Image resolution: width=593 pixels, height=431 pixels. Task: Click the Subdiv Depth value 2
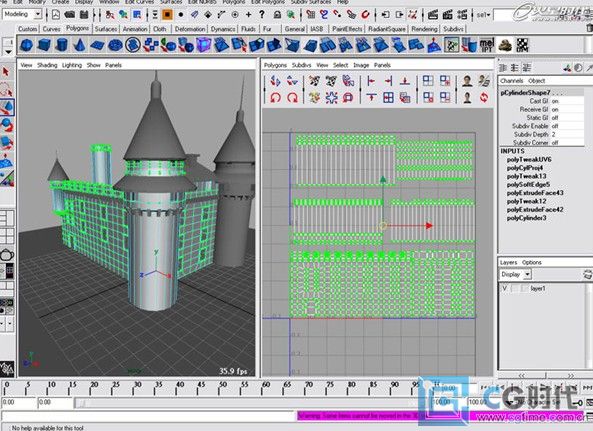[x=553, y=134]
